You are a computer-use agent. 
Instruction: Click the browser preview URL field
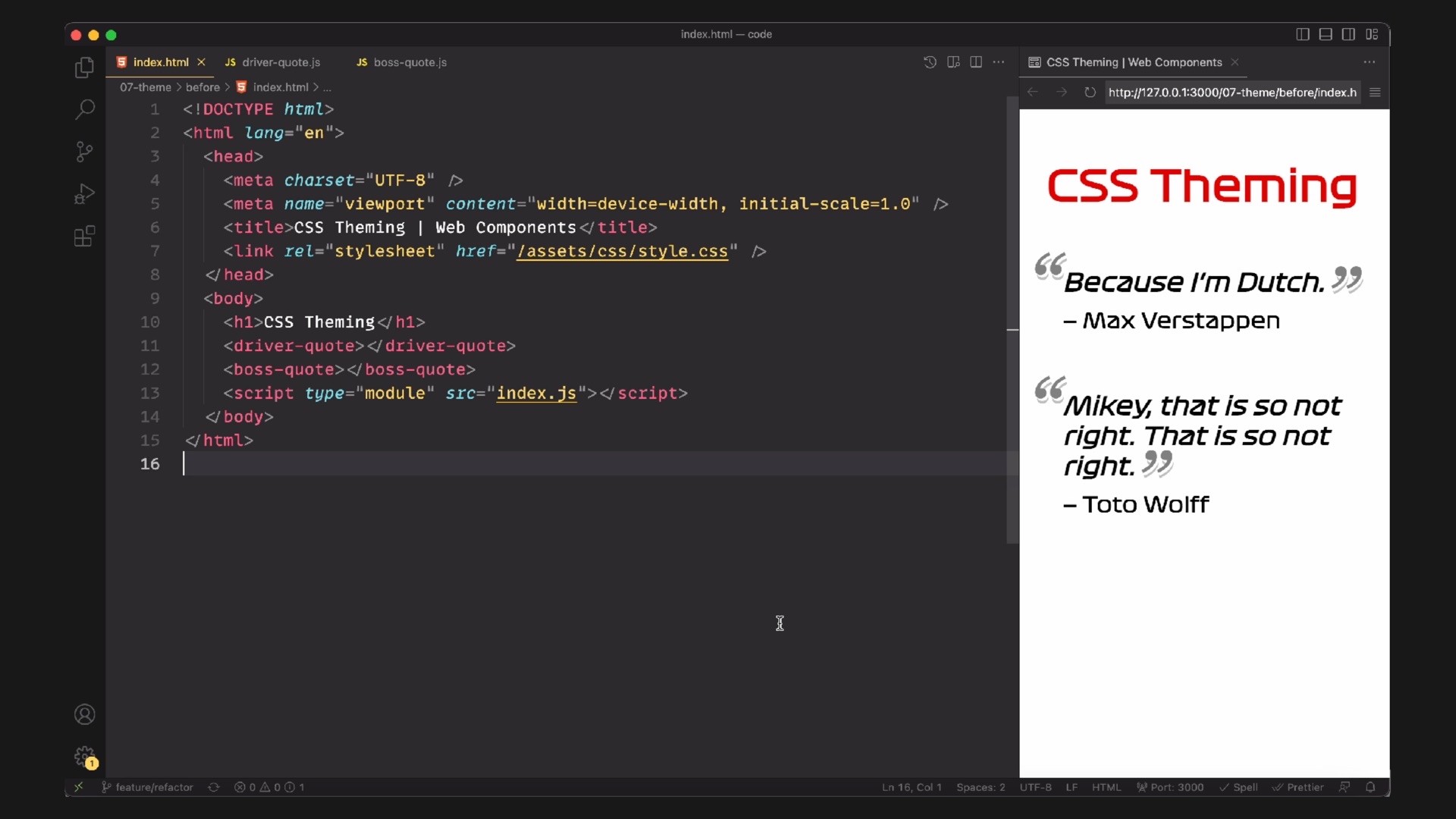[x=1232, y=93]
